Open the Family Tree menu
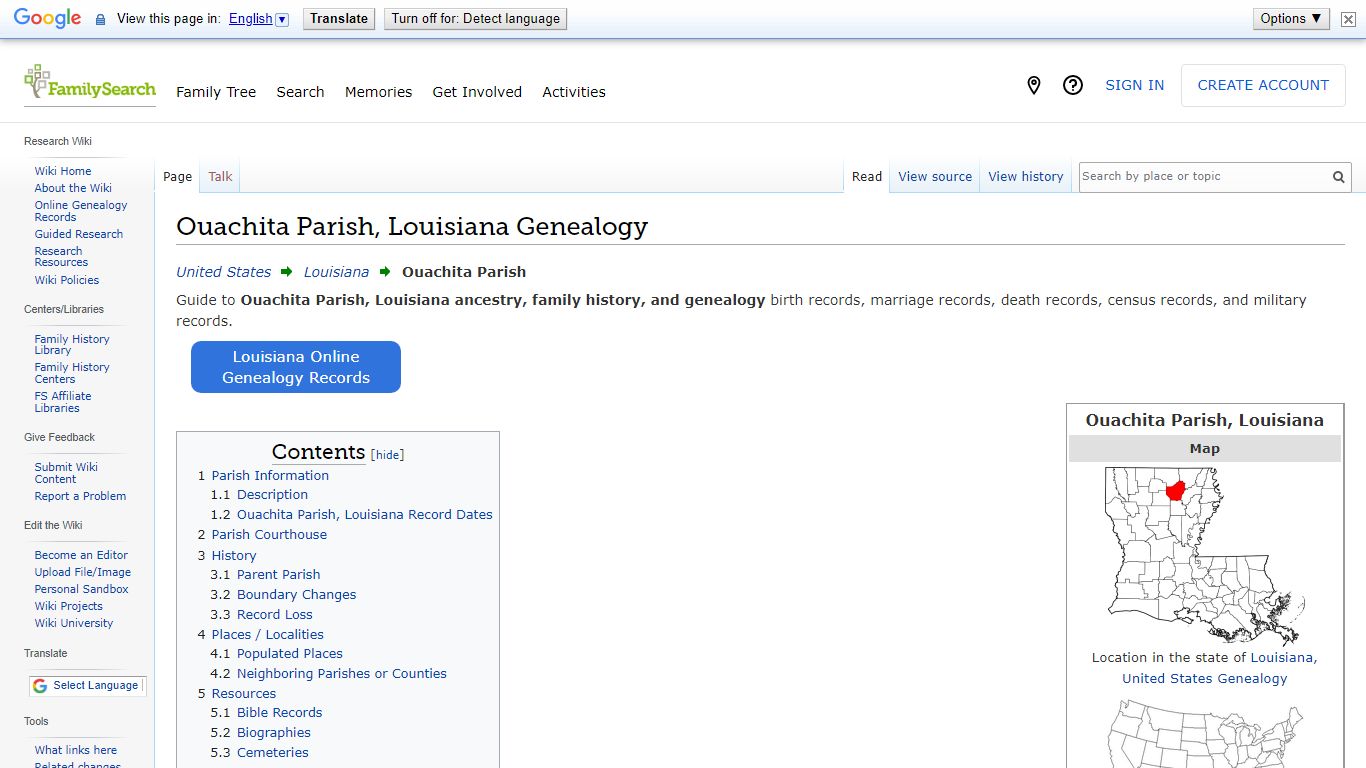Image resolution: width=1366 pixels, height=768 pixels. 216,92
